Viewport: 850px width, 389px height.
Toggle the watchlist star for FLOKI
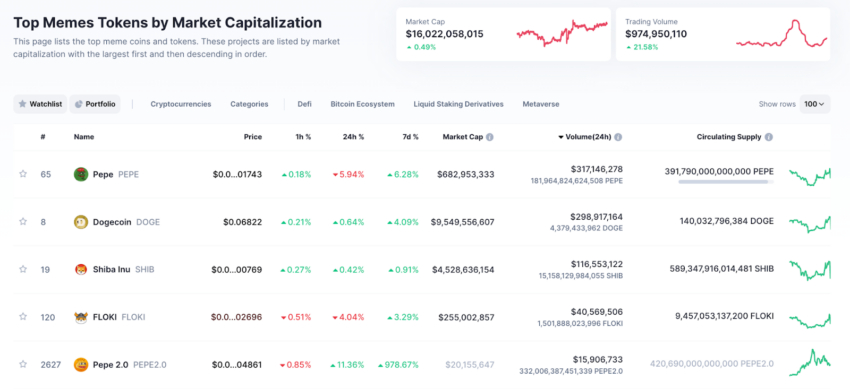tap(23, 317)
